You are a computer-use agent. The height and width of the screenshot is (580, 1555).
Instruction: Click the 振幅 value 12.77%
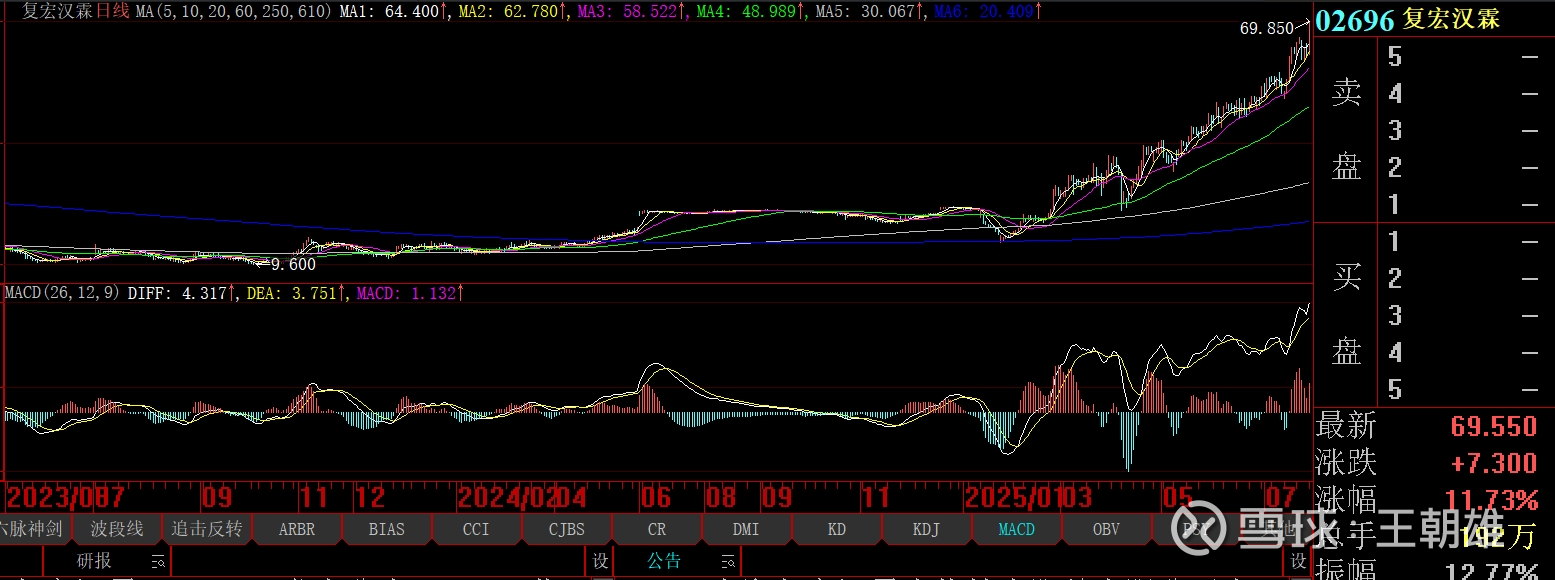1493,572
